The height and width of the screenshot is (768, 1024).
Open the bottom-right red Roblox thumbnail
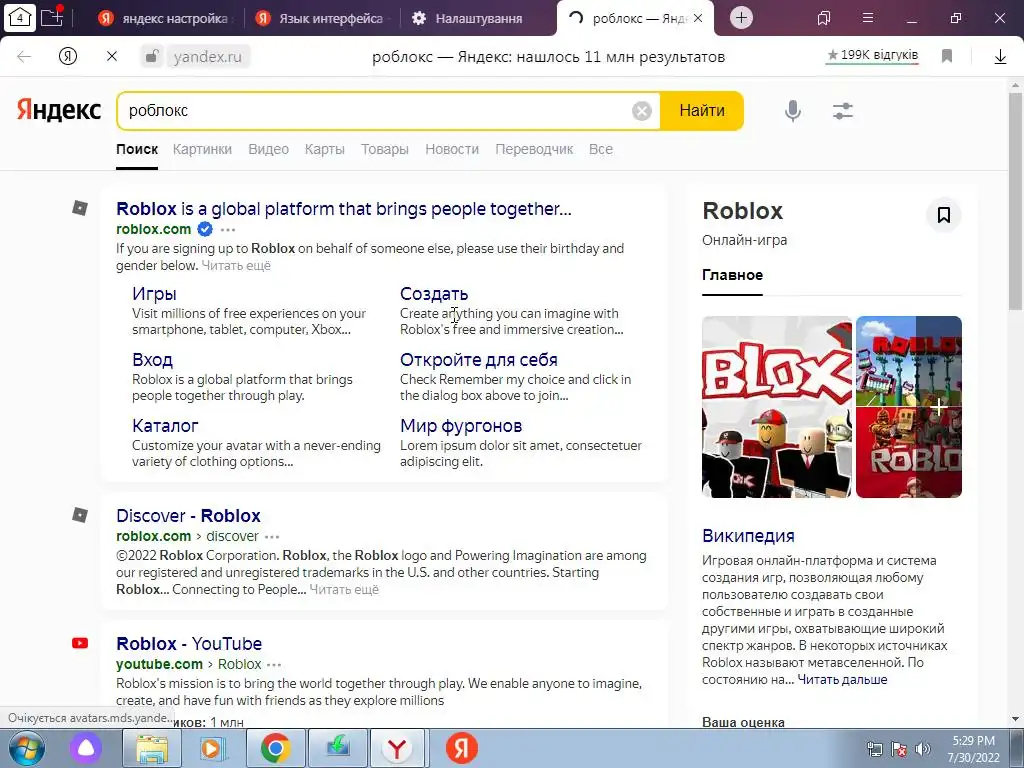pos(908,453)
